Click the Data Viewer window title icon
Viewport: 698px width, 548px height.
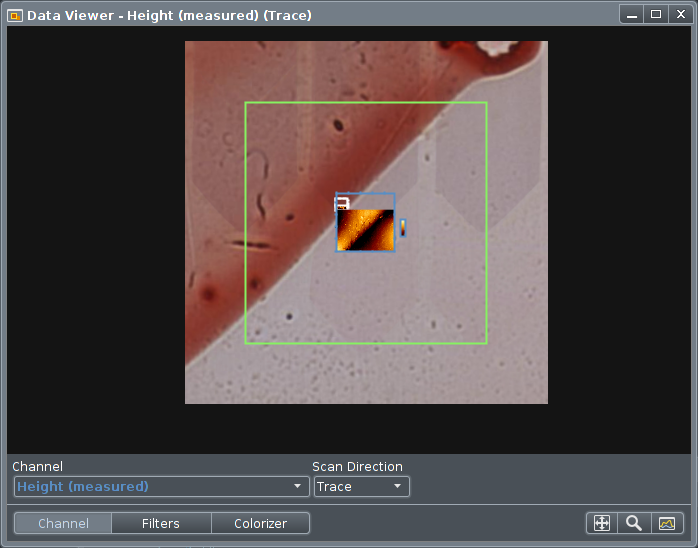(x=15, y=15)
